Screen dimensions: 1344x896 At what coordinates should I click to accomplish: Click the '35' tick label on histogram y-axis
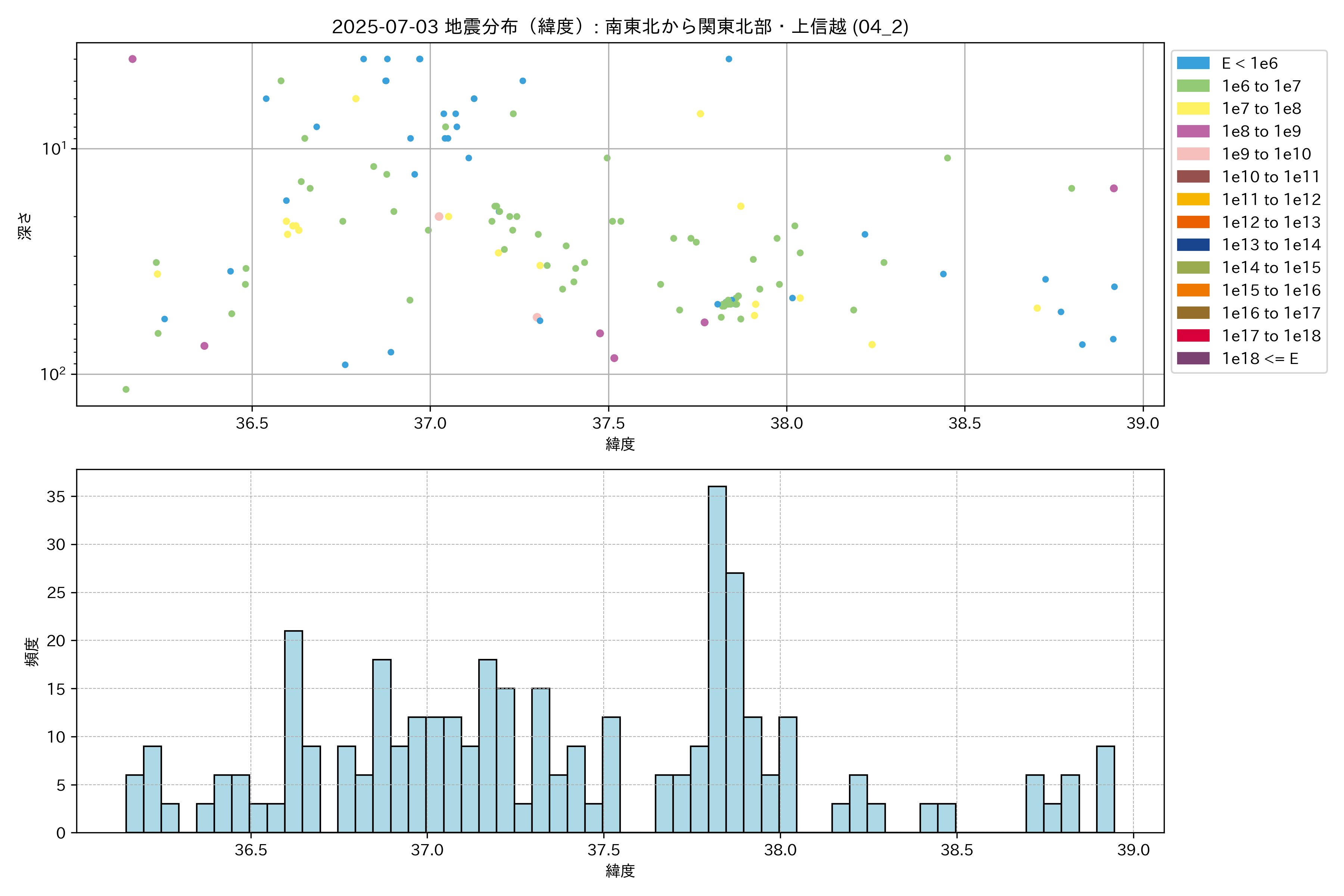(x=56, y=497)
